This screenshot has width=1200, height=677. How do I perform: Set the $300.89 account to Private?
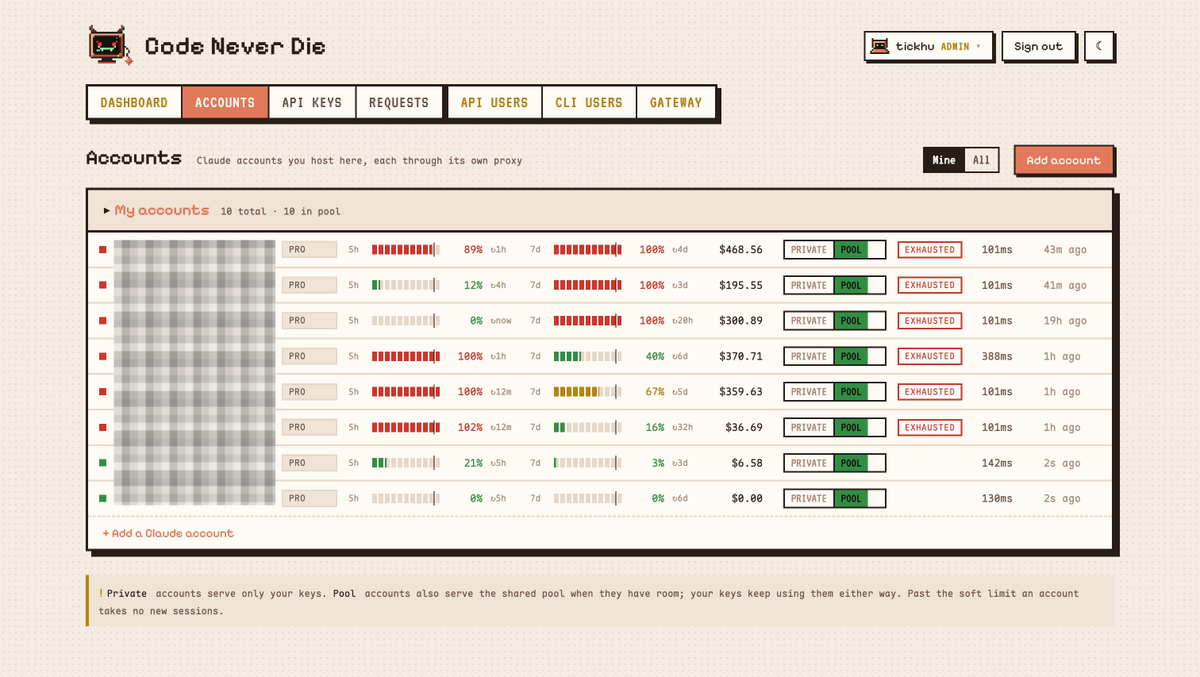click(x=809, y=321)
